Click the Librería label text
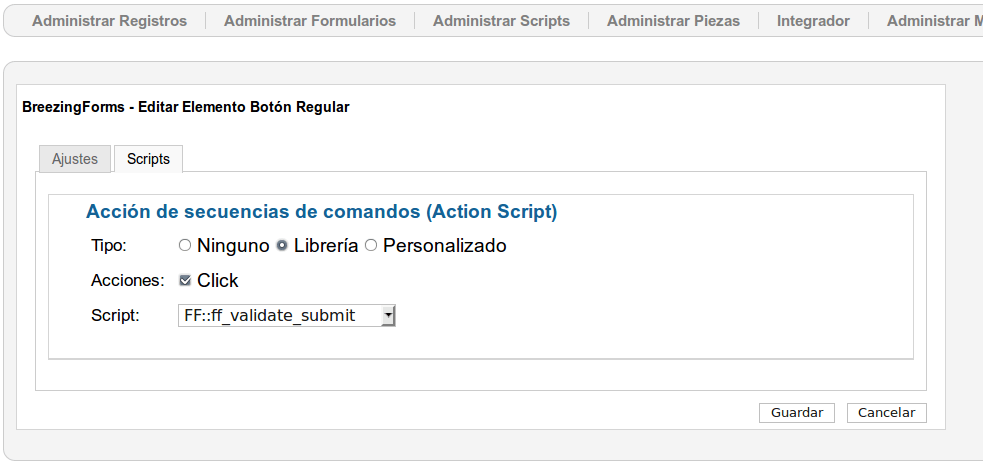This screenshot has height=461, width=983. 326,246
